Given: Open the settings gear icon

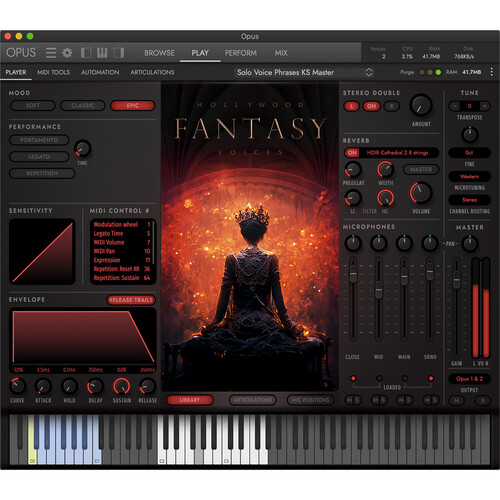Looking at the screenshot, I should tap(67, 53).
